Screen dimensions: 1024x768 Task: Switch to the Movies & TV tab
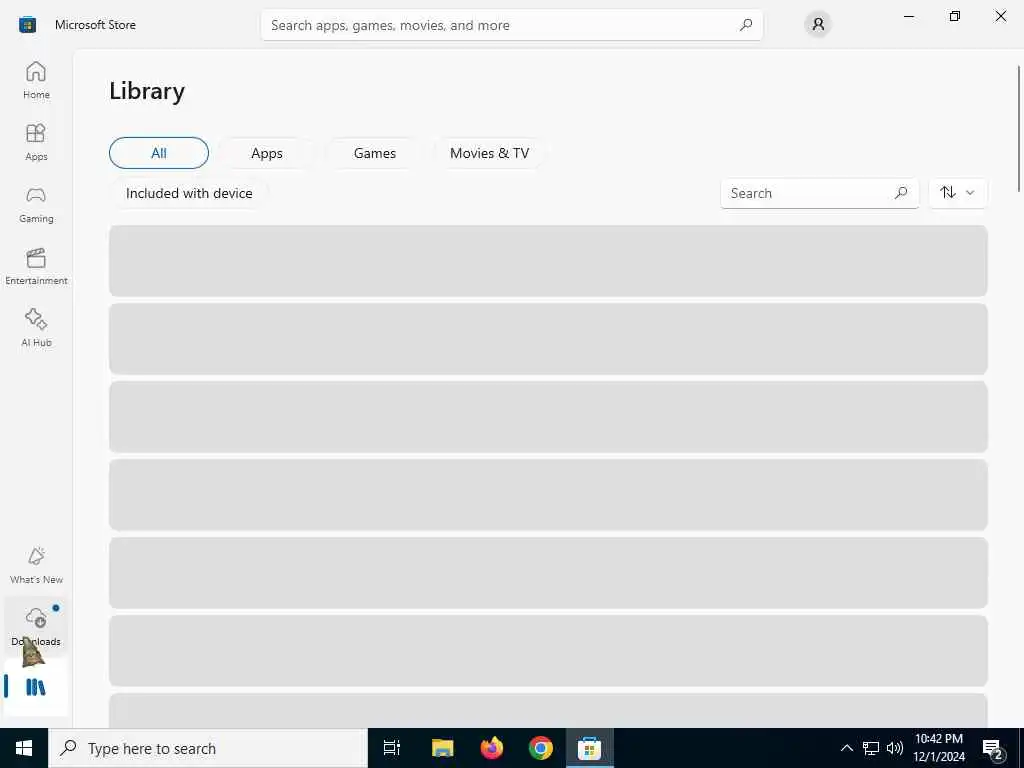[489, 153]
